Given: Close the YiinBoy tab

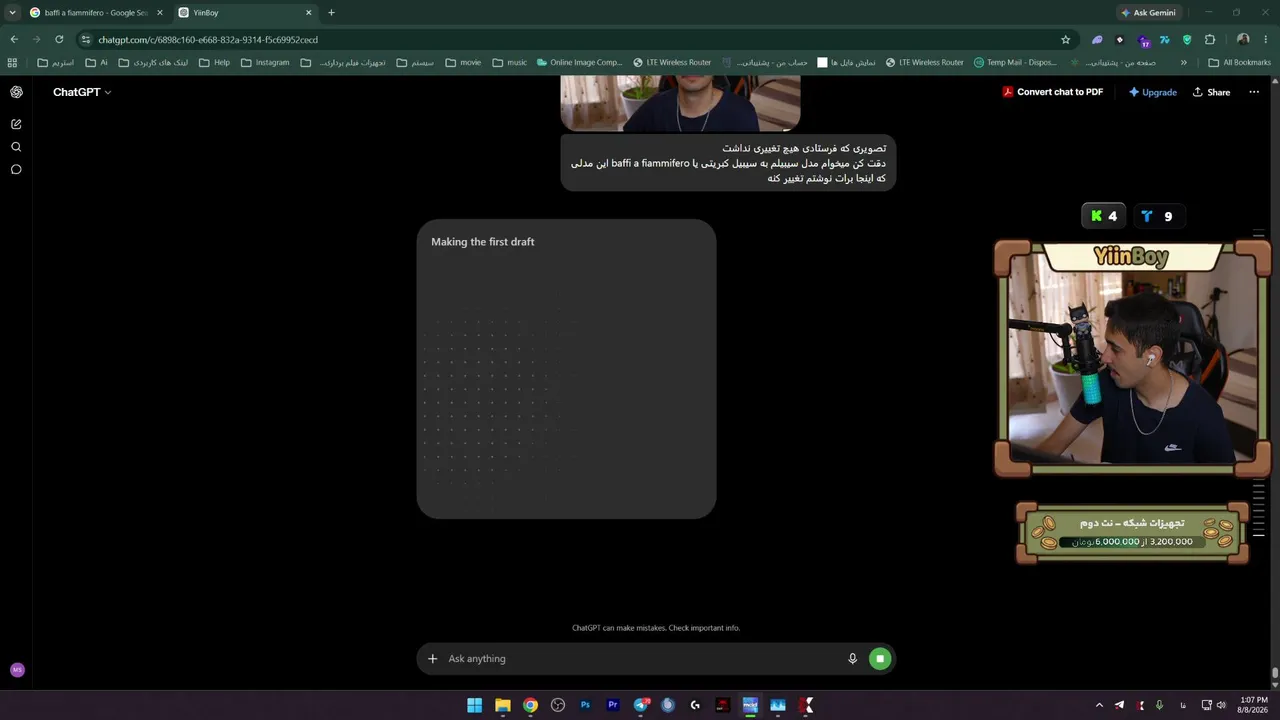Looking at the screenshot, I should [308, 13].
